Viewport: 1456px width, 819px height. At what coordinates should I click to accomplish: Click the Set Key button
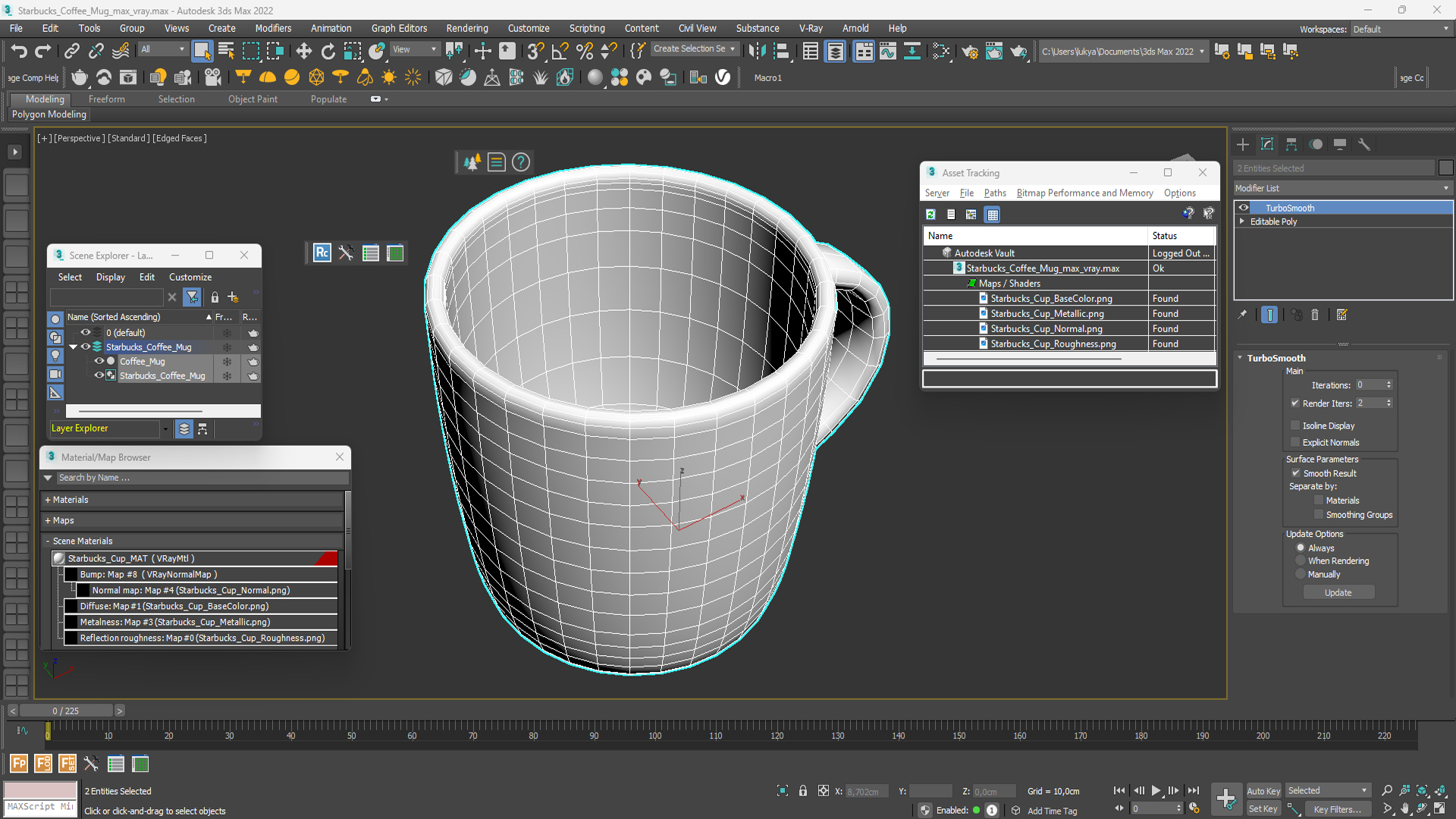coord(1263,809)
